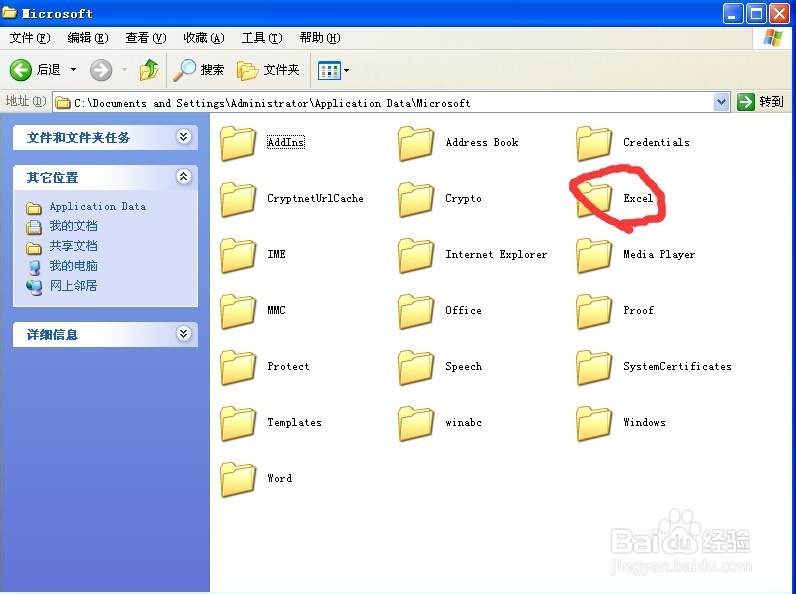
Task: Open 我的文档 link in sidebar
Action: pyautogui.click(x=73, y=226)
